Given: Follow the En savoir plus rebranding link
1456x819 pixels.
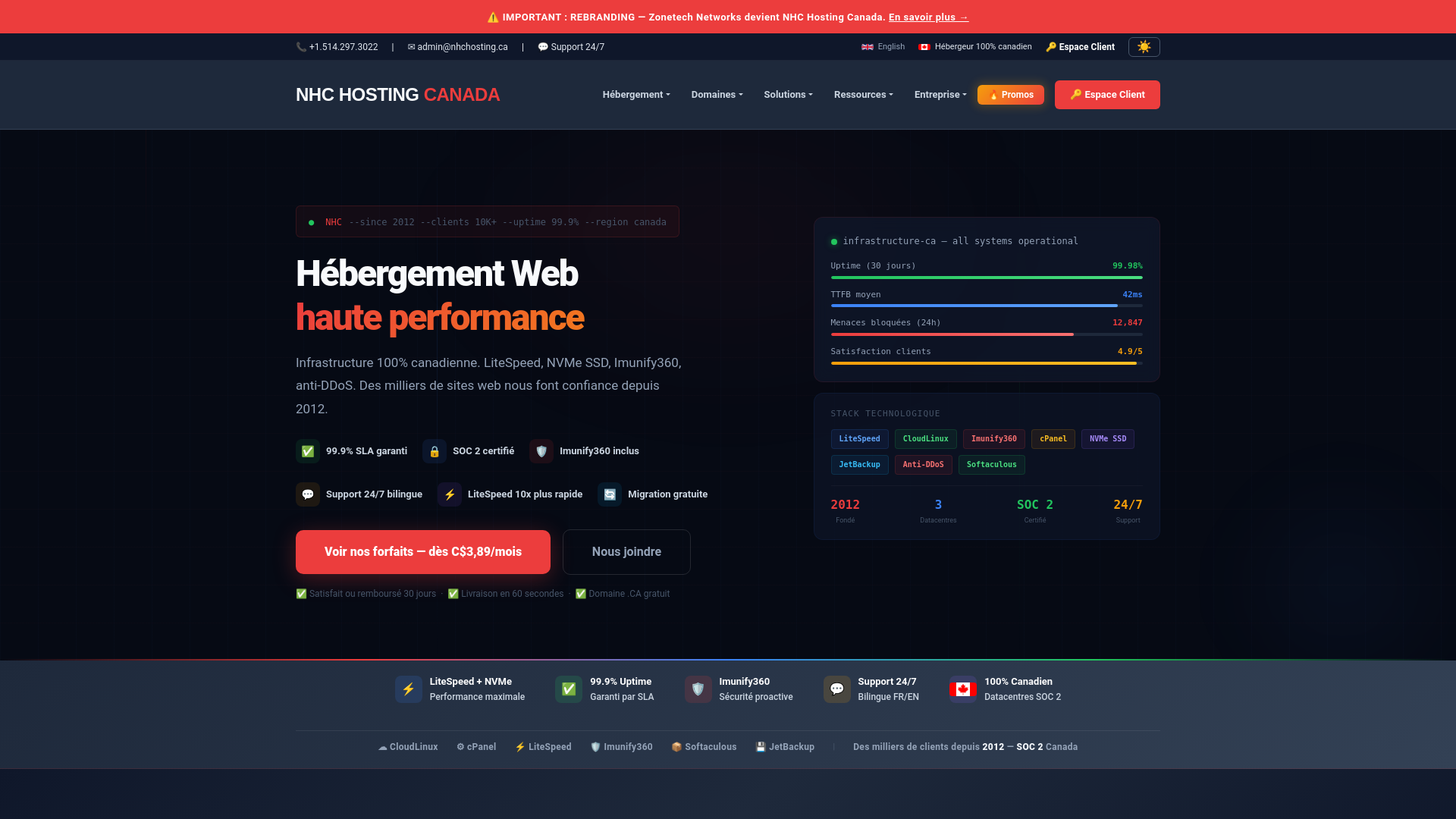Looking at the screenshot, I should click(928, 17).
